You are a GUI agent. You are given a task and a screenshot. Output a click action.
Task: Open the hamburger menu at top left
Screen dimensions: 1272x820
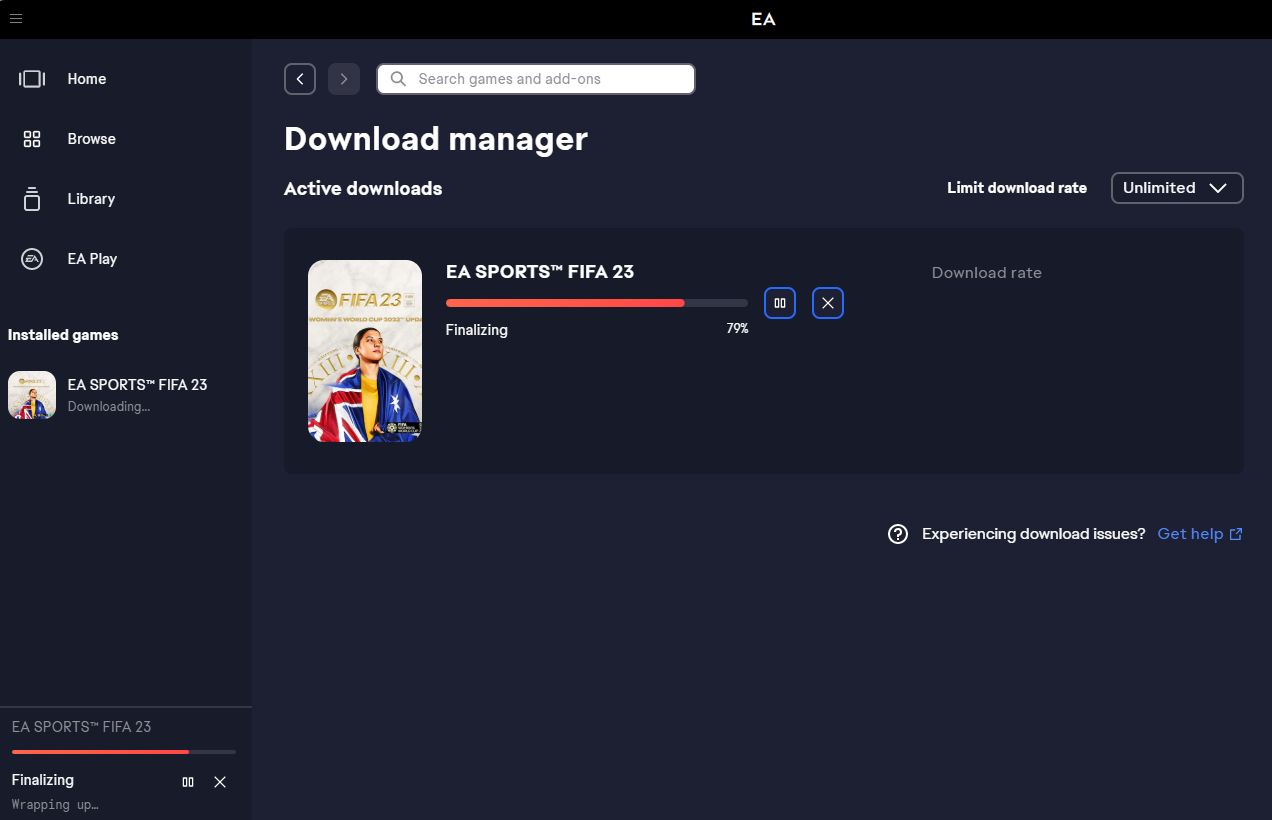16,18
